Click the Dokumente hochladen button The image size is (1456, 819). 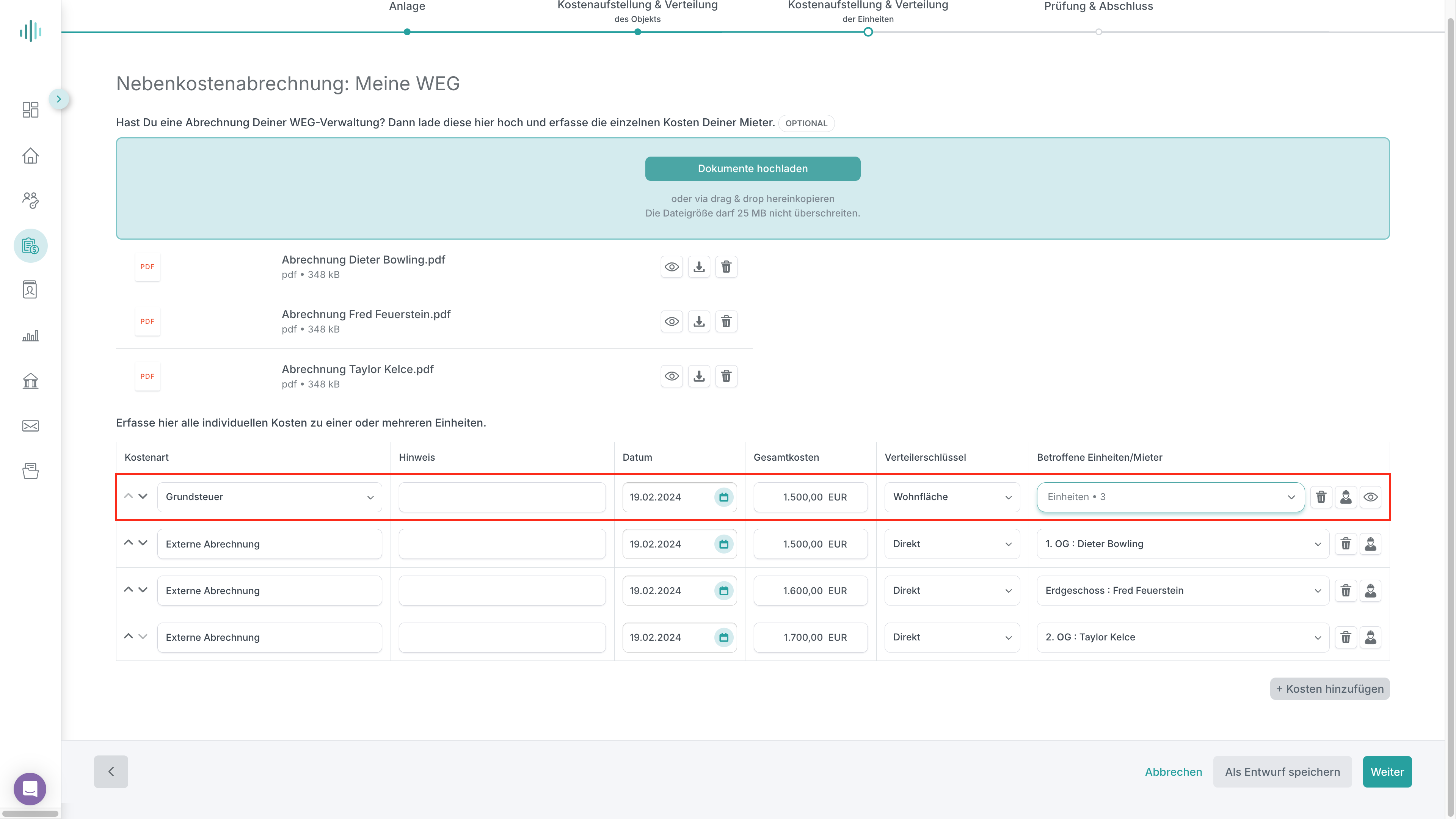coord(753,169)
